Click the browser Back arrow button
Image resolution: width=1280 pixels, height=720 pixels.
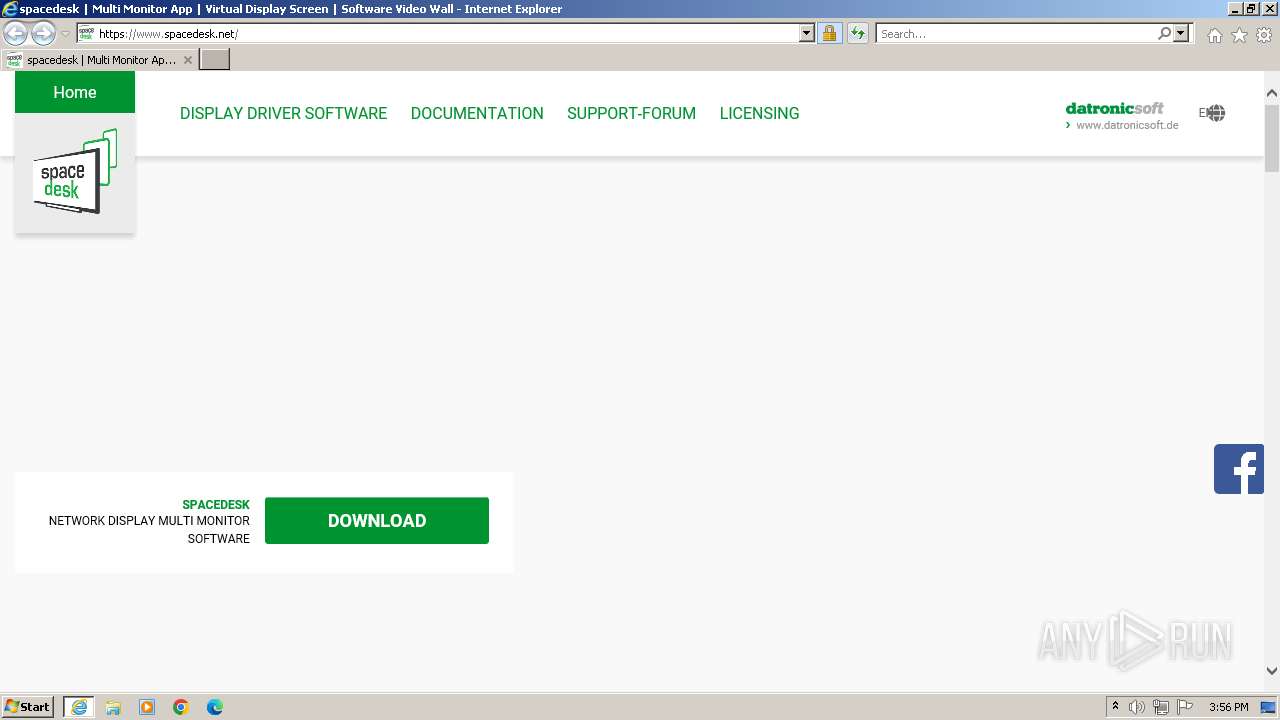click(x=15, y=34)
